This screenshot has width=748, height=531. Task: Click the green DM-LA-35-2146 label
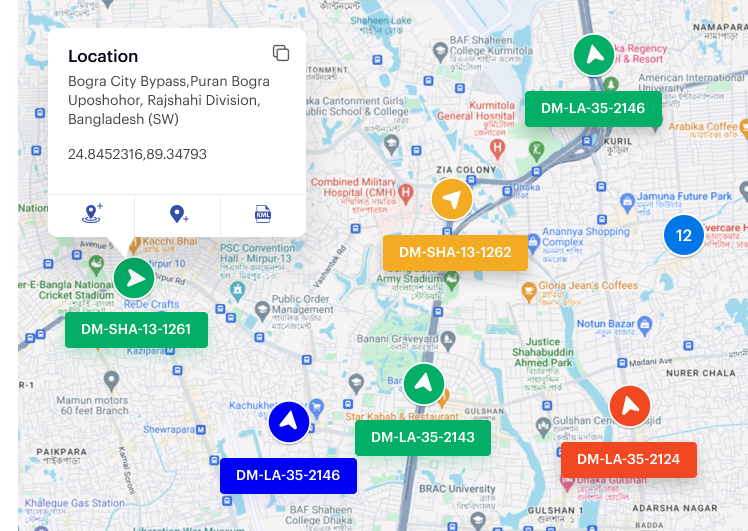pos(593,109)
